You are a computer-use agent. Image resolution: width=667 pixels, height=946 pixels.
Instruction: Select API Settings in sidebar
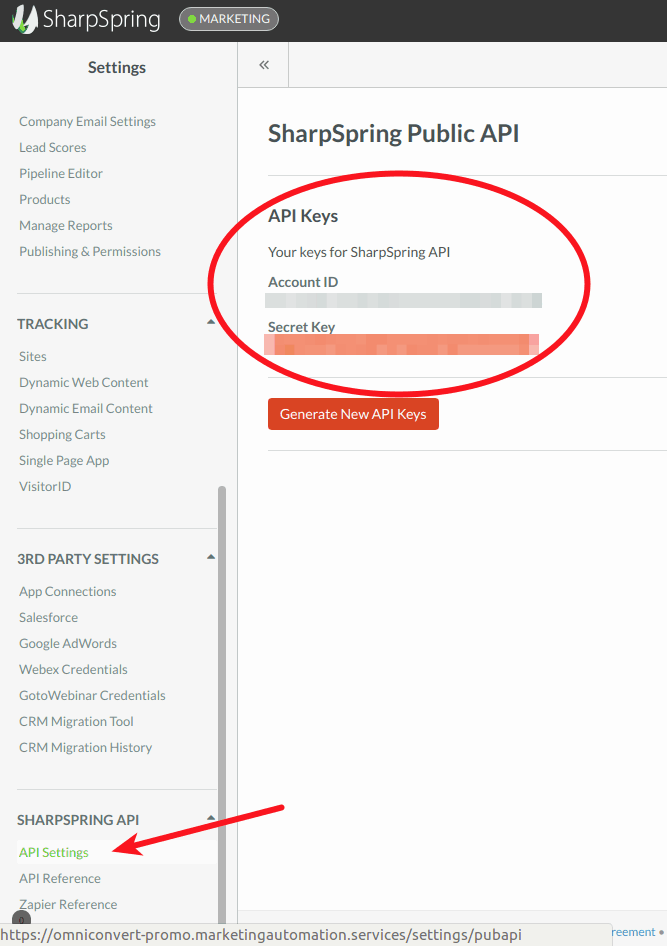54,852
